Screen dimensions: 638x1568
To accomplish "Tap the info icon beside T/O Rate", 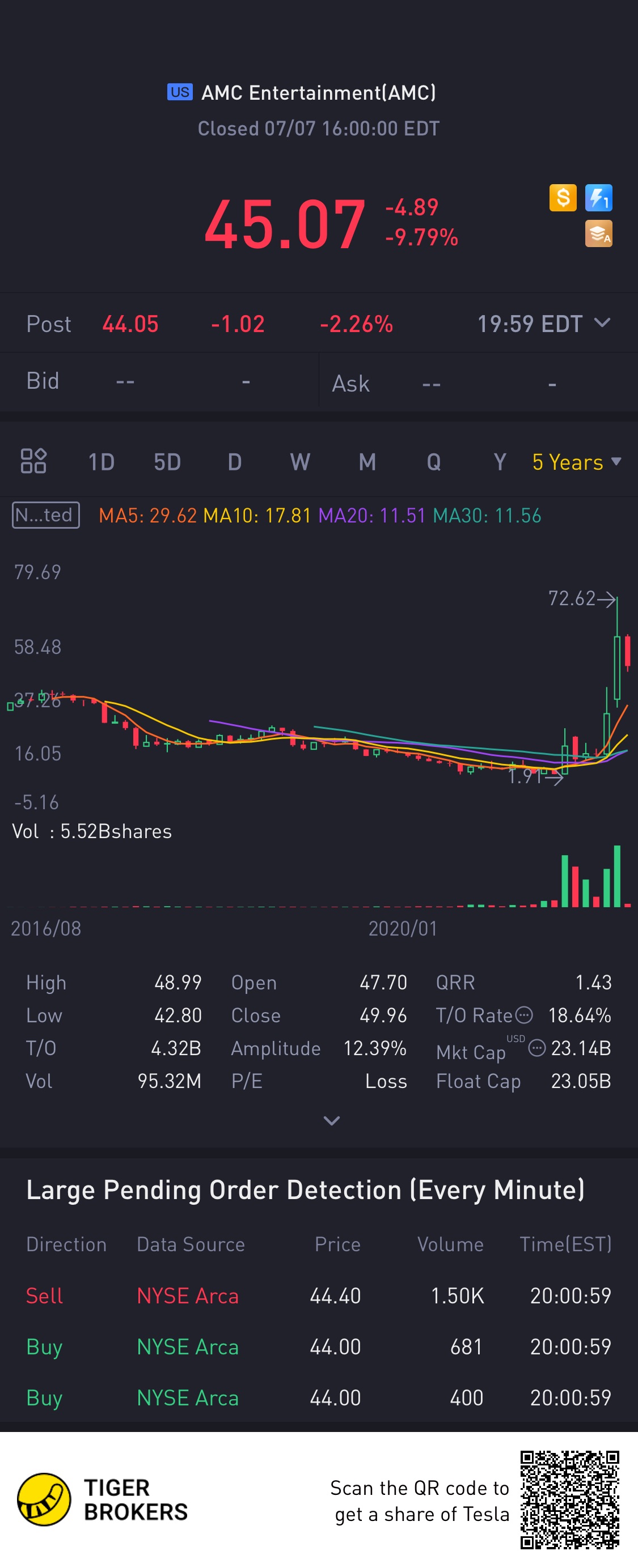I will (x=524, y=1015).
